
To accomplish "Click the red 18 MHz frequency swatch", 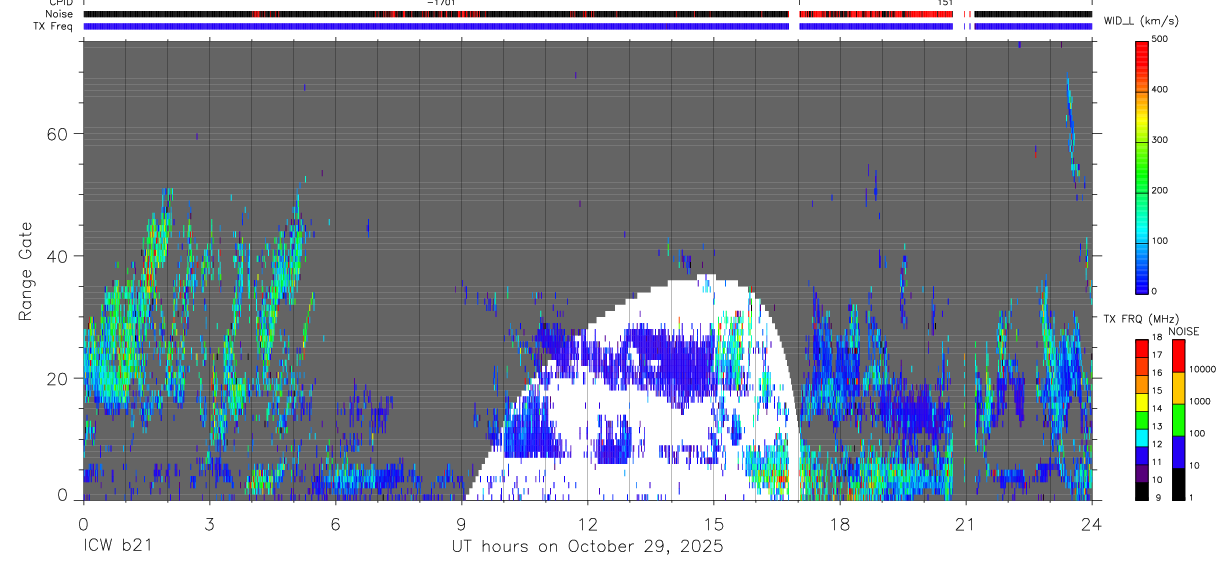I will (x=1142, y=348).
